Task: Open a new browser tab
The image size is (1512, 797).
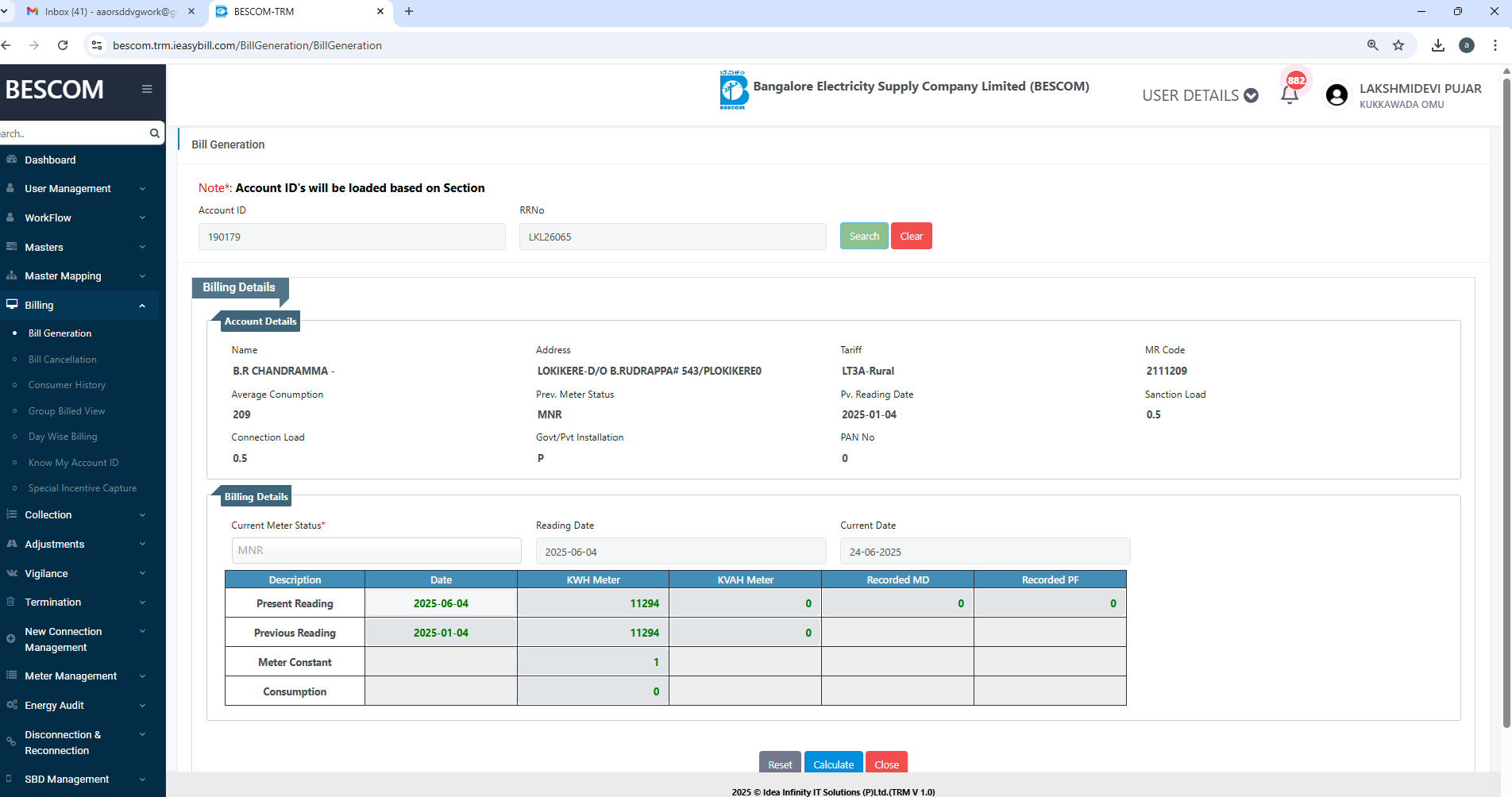Action: [409, 11]
